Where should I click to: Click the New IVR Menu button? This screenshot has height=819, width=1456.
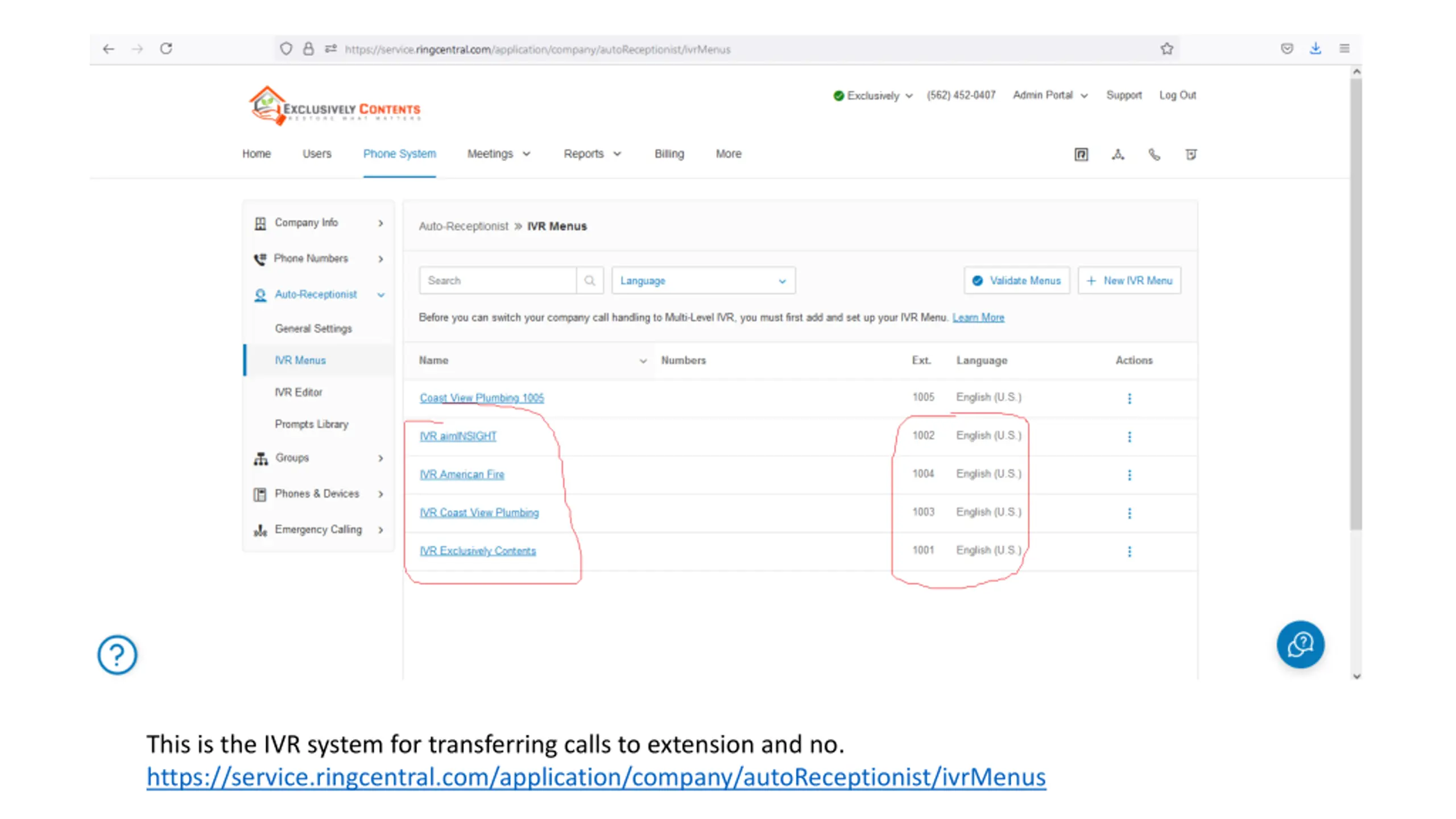(x=1129, y=280)
